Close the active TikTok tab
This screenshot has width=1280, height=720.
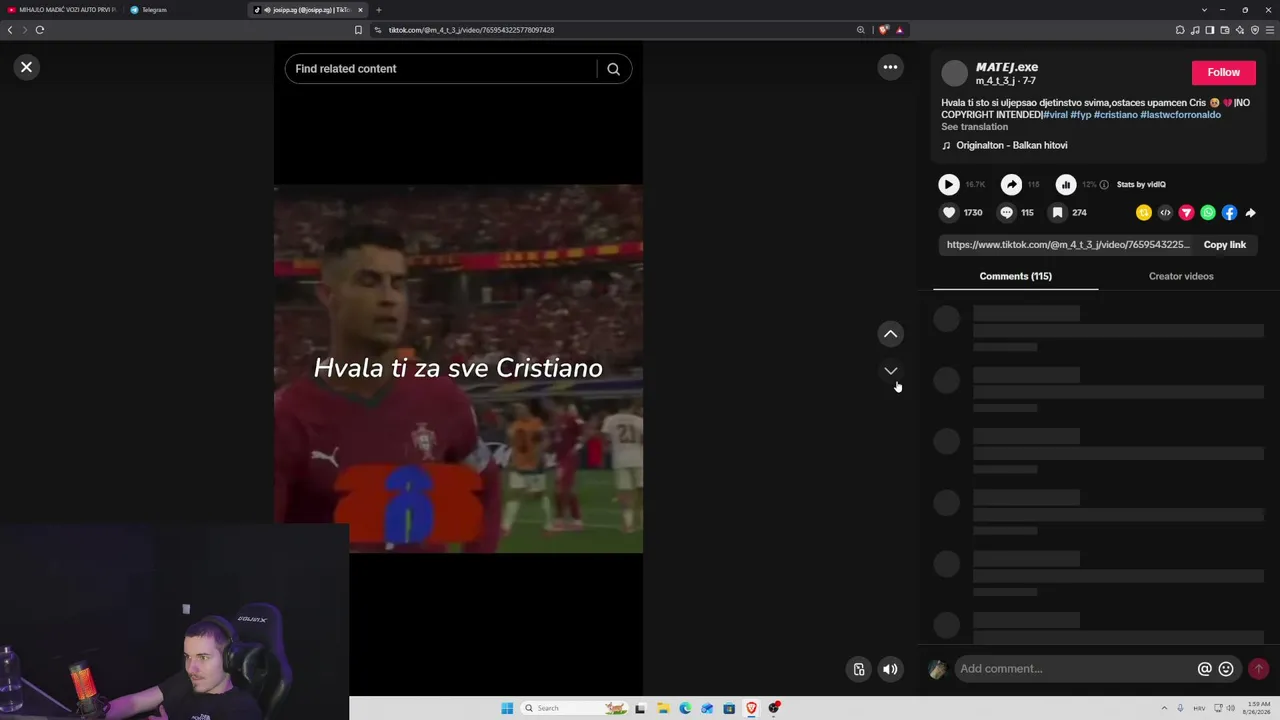[x=360, y=10]
